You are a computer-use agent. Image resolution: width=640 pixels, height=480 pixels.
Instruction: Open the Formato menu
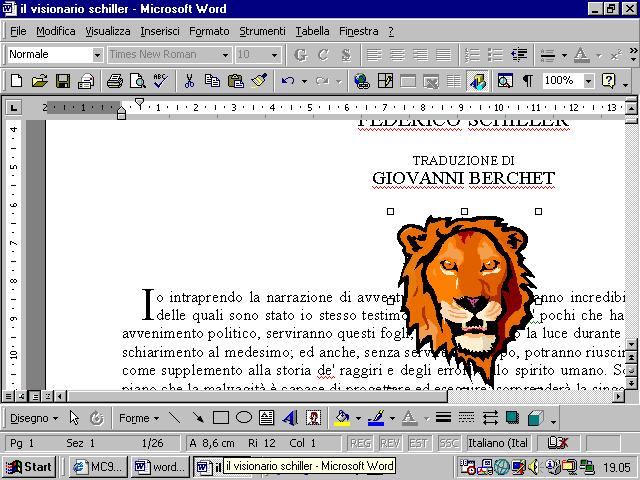209,31
